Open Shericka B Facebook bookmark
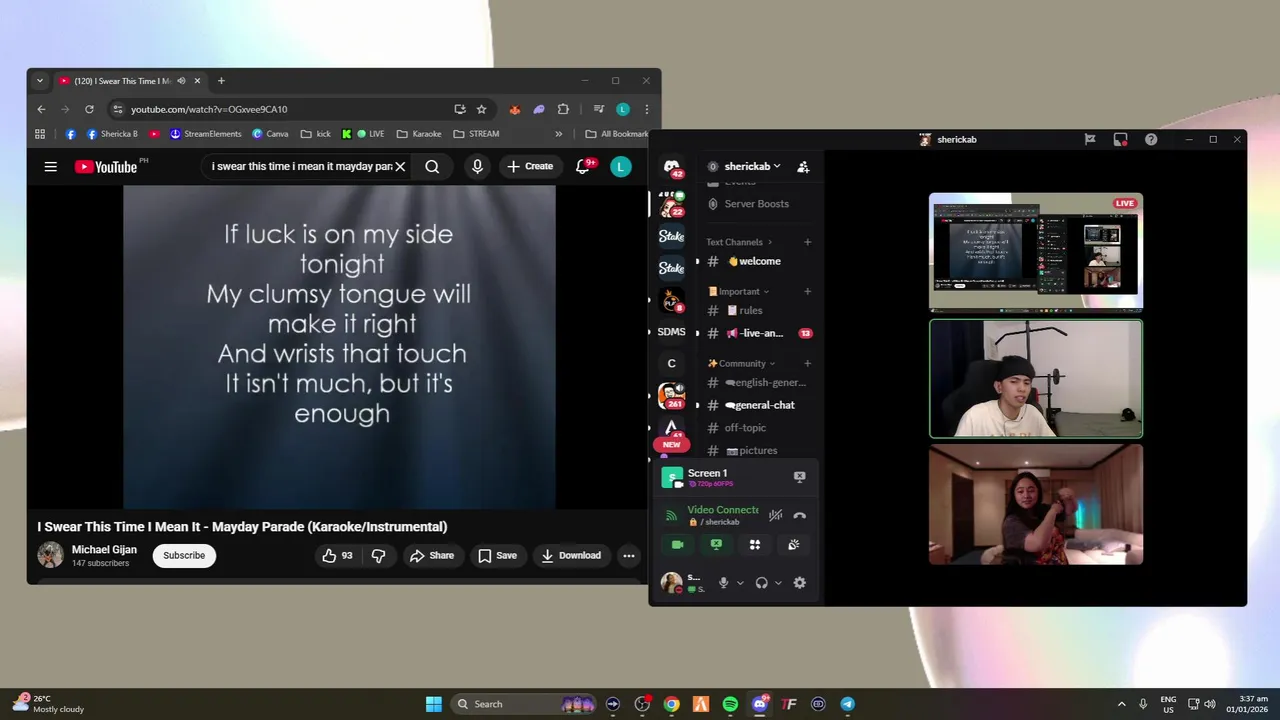The image size is (1280, 720). point(112,134)
